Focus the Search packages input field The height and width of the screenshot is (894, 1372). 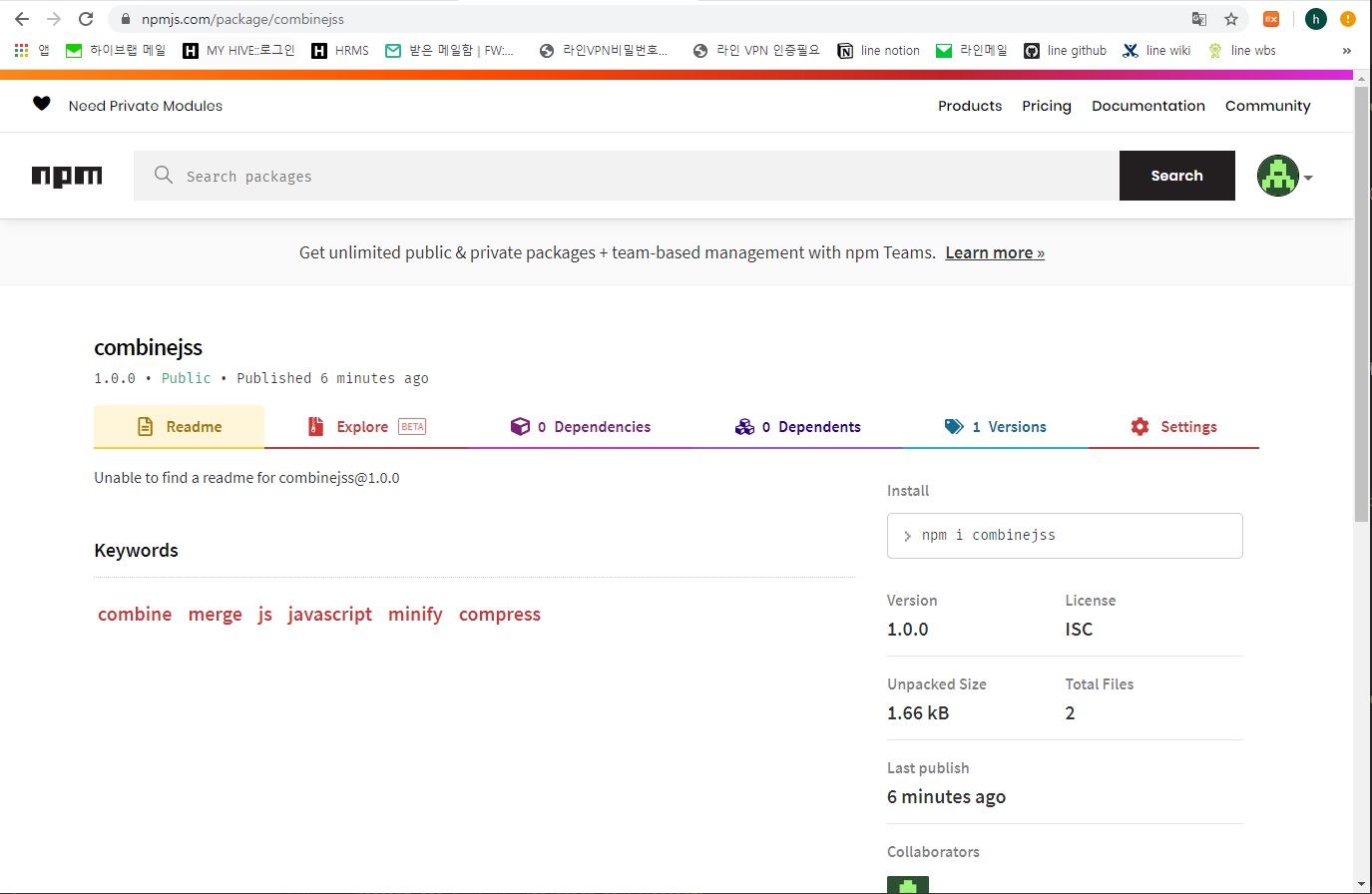[x=639, y=177]
